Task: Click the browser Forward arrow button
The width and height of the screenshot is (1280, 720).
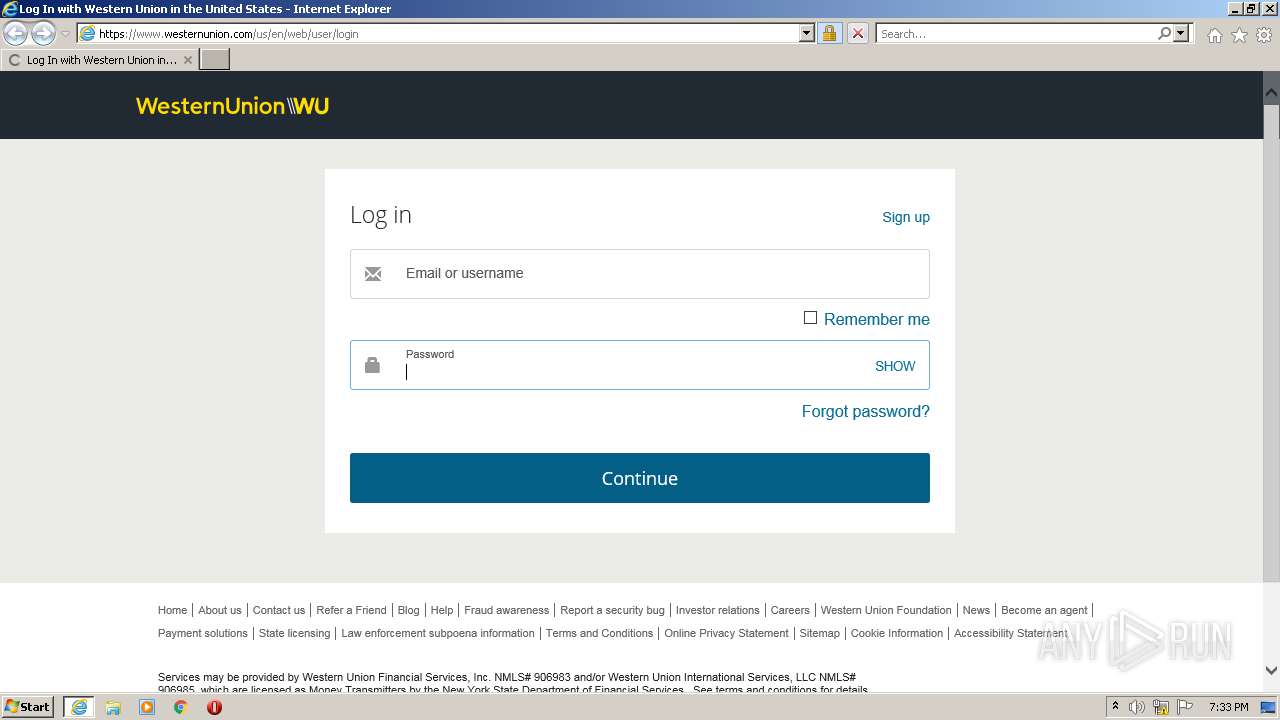Action: (43, 34)
